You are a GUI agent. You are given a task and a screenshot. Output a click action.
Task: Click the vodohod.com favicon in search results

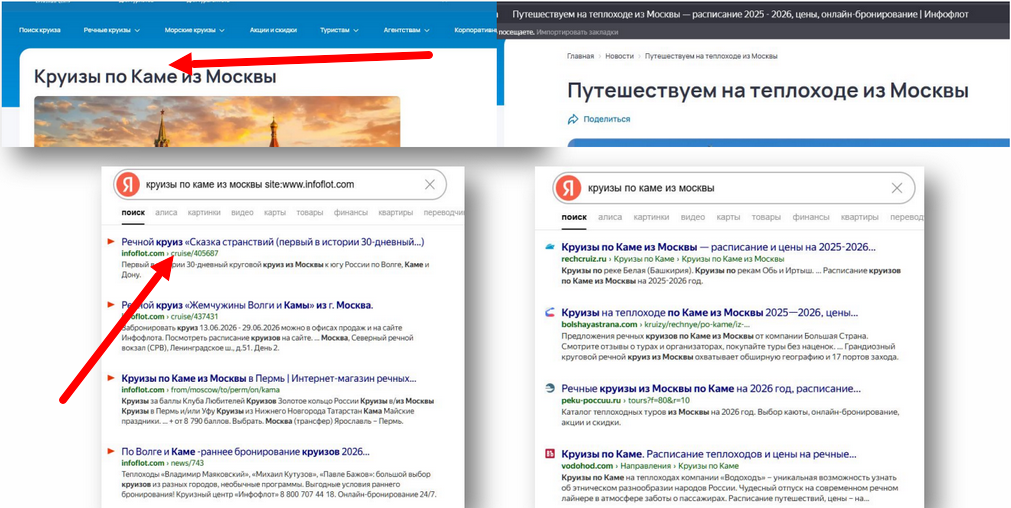click(x=549, y=453)
